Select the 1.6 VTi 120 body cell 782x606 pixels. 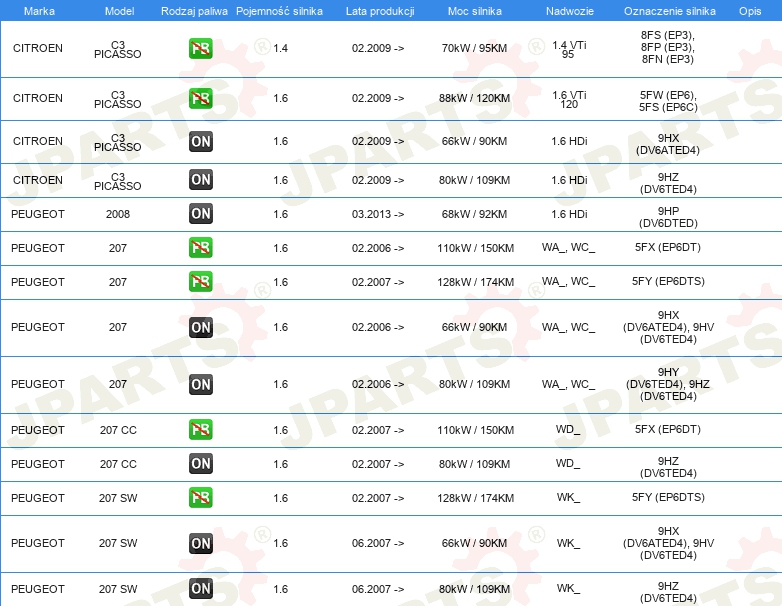point(569,99)
